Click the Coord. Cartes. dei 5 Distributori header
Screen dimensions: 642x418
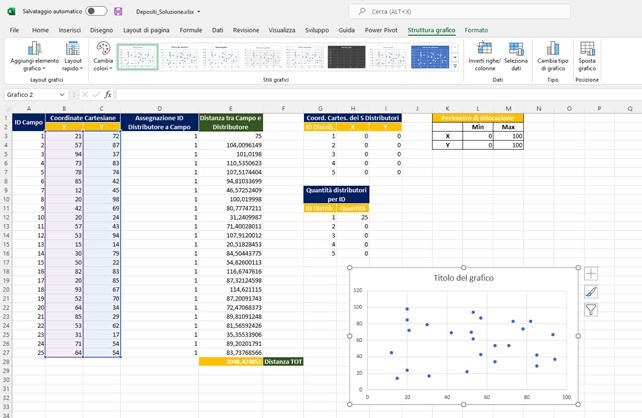(353, 118)
